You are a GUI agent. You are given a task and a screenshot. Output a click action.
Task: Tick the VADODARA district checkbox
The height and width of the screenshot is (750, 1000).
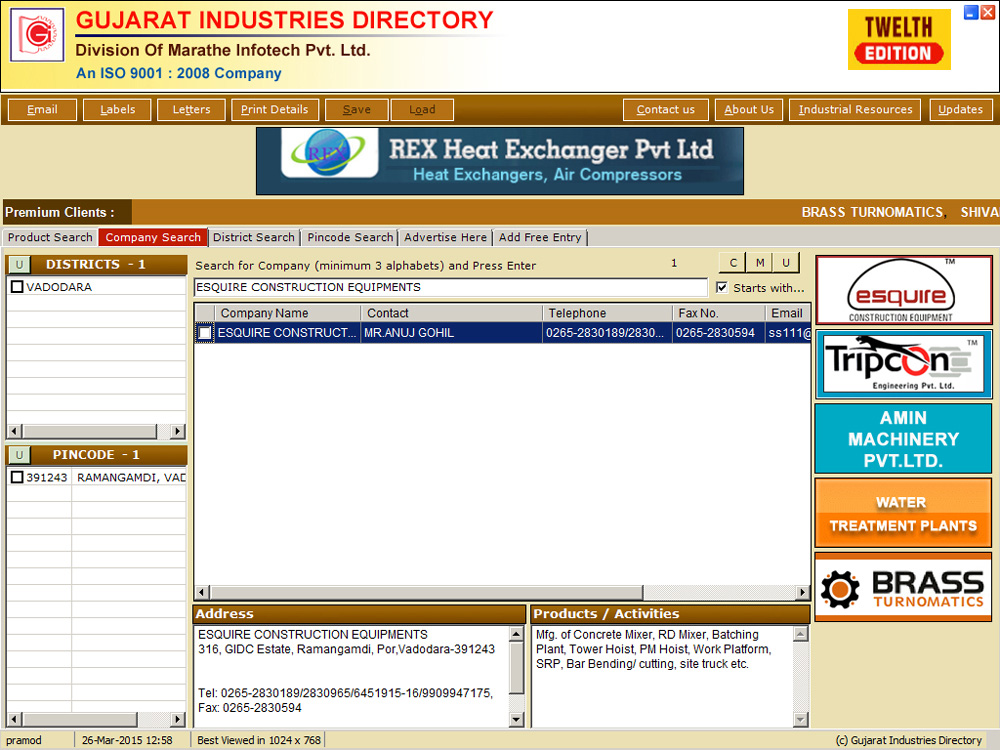point(17,287)
